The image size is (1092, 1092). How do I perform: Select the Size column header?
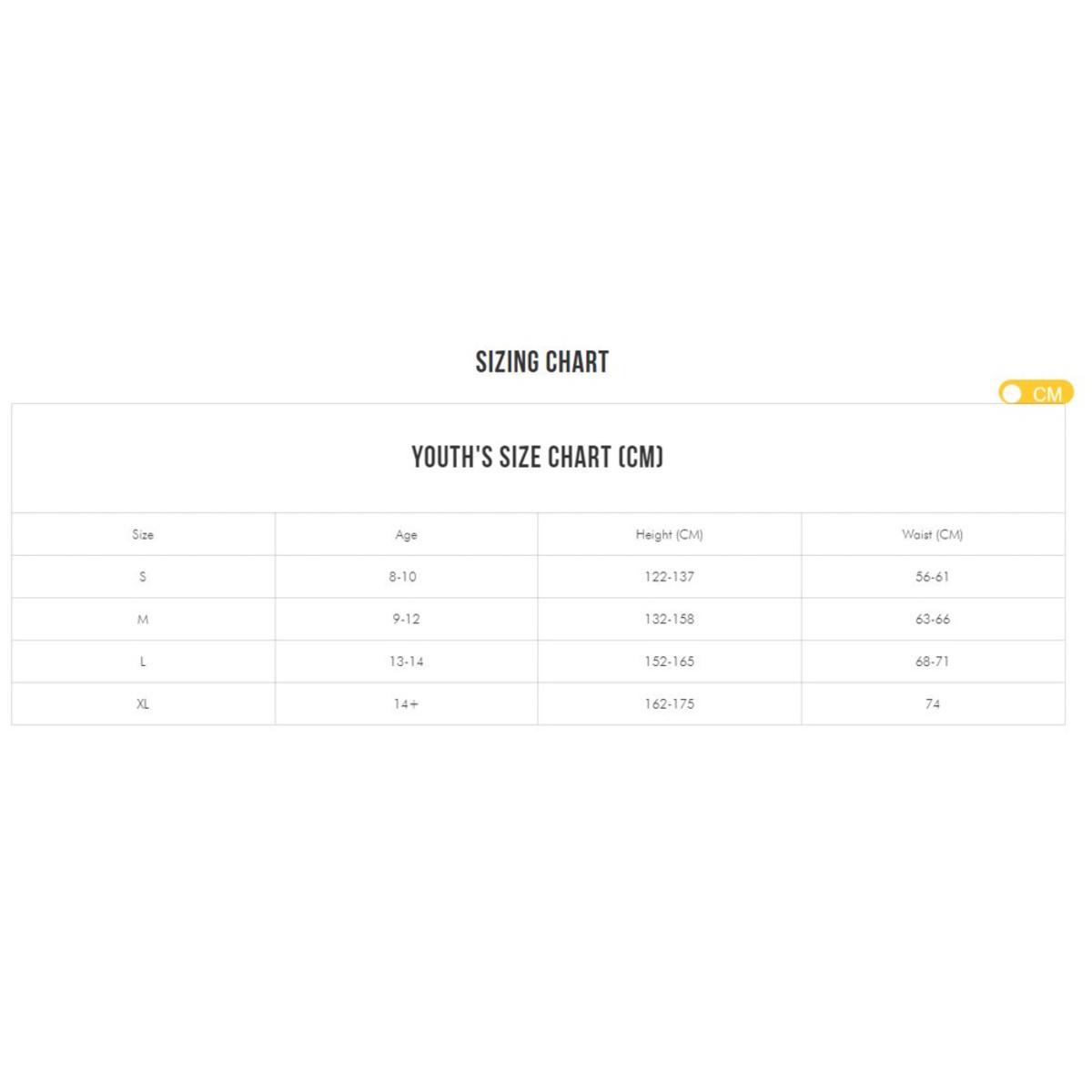pyautogui.click(x=143, y=534)
